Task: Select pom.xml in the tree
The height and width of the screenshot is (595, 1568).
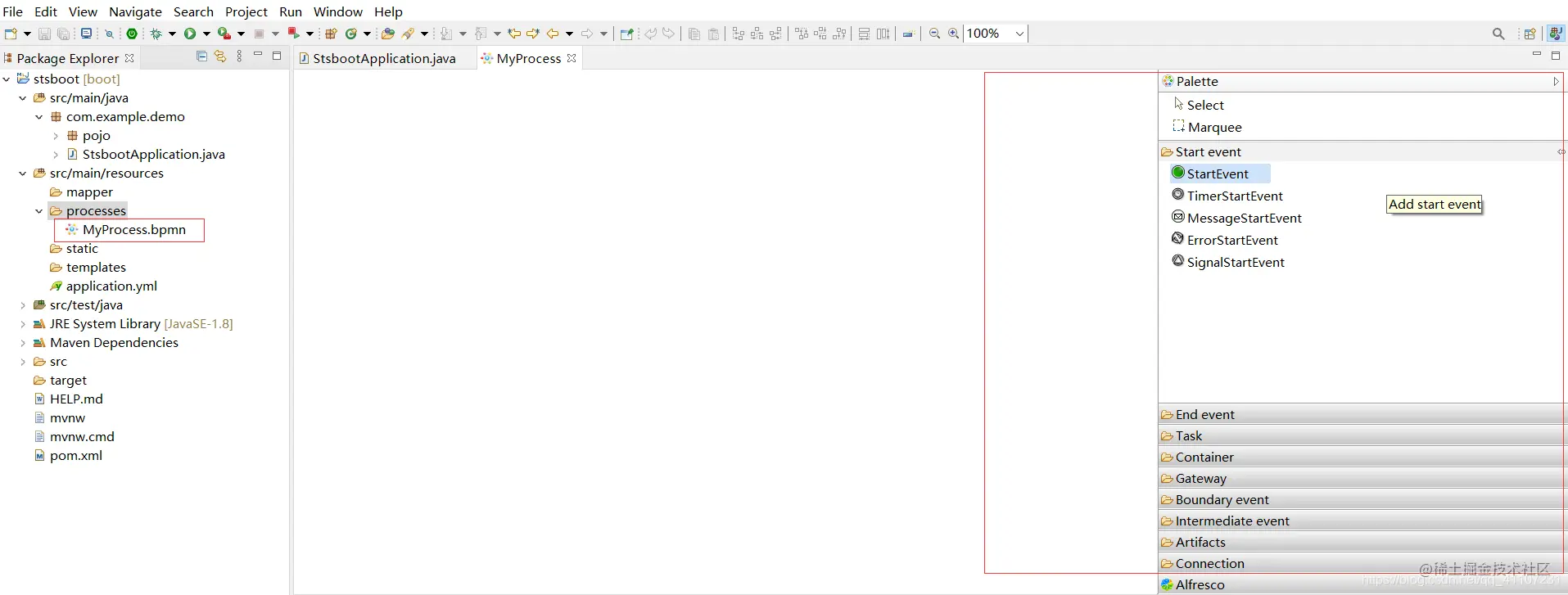Action: pos(68,456)
